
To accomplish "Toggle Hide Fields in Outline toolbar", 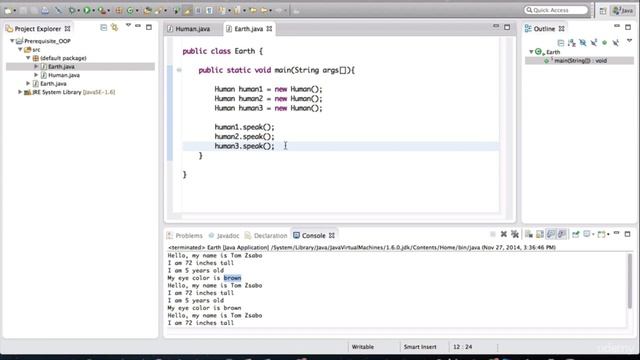I will pos(582,42).
